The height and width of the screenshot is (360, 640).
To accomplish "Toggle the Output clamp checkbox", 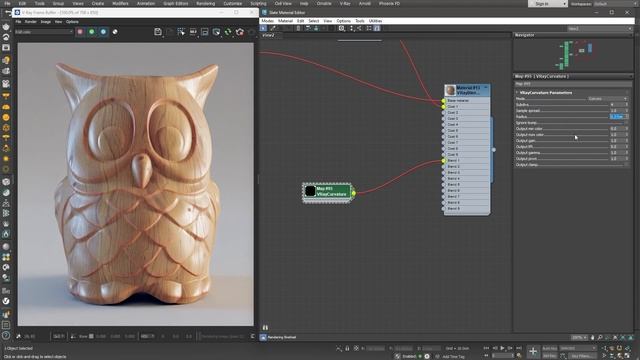I will coord(626,164).
